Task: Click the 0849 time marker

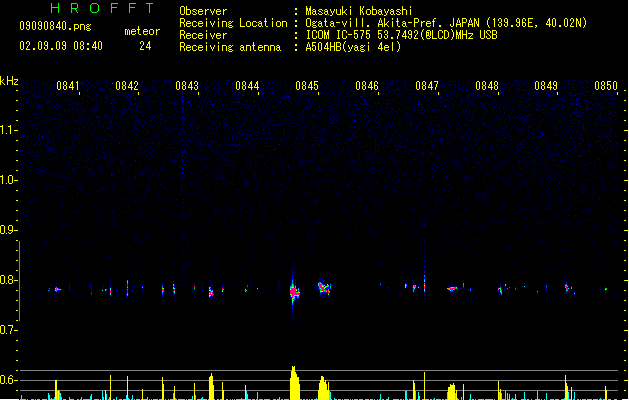Action: (546, 86)
